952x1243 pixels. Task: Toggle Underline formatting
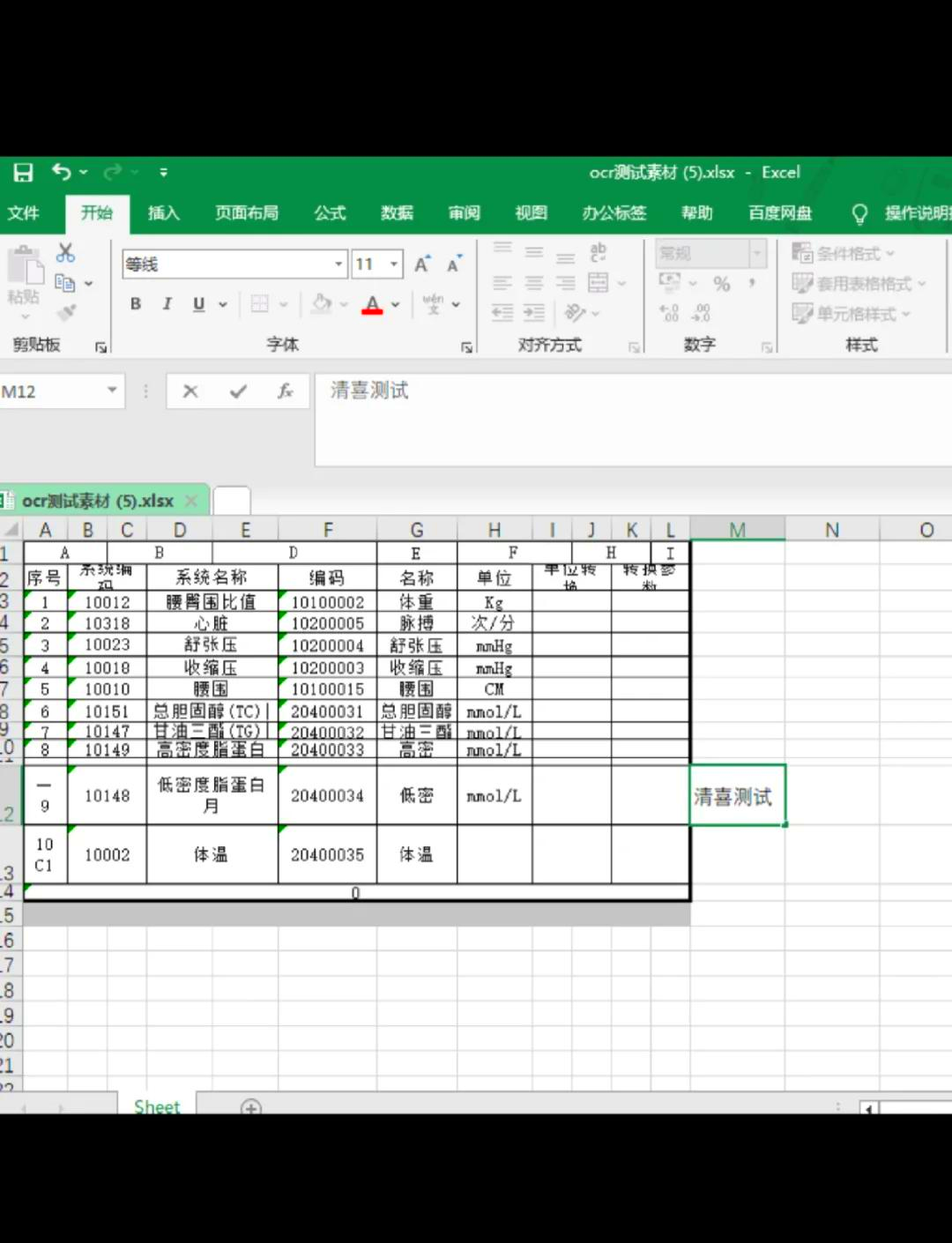199,304
